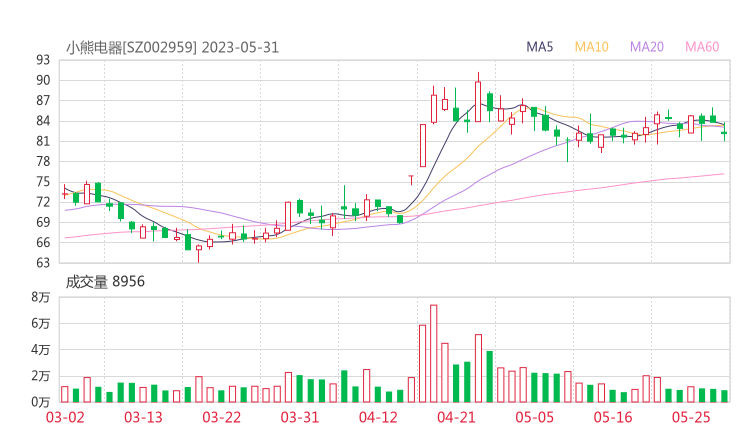Select the 66 price axis label
Screen dimensions: 740x440
[43, 242]
